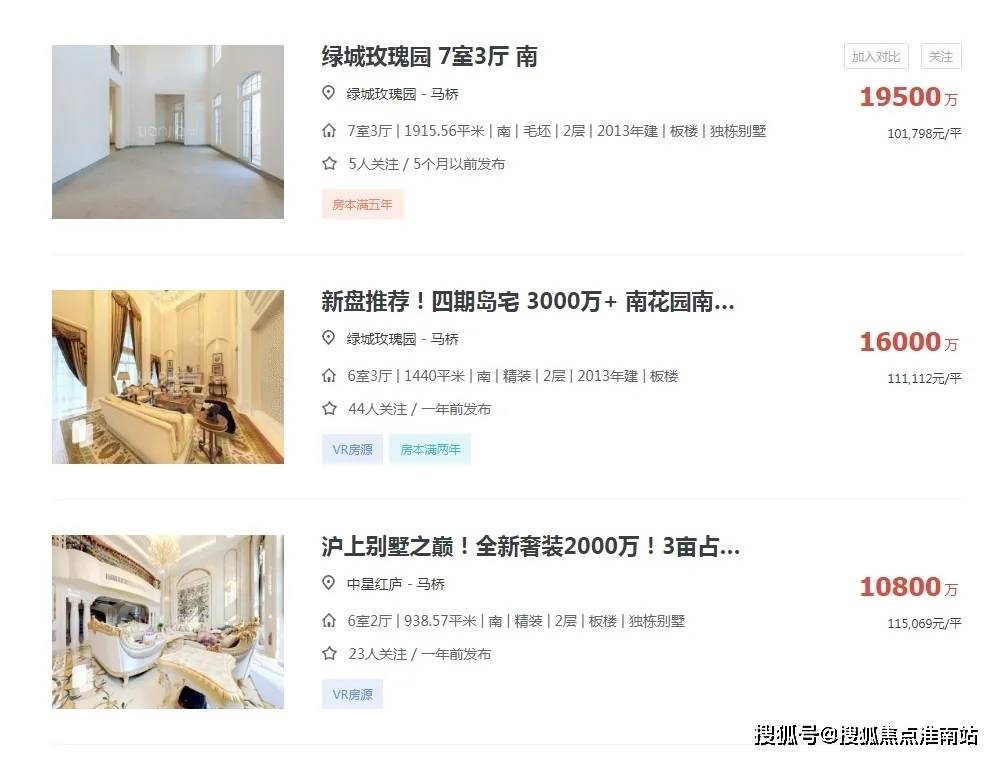Image resolution: width=1001 pixels, height=757 pixels.
Task: Open the golden curtain living room thumbnail
Action: tap(168, 377)
